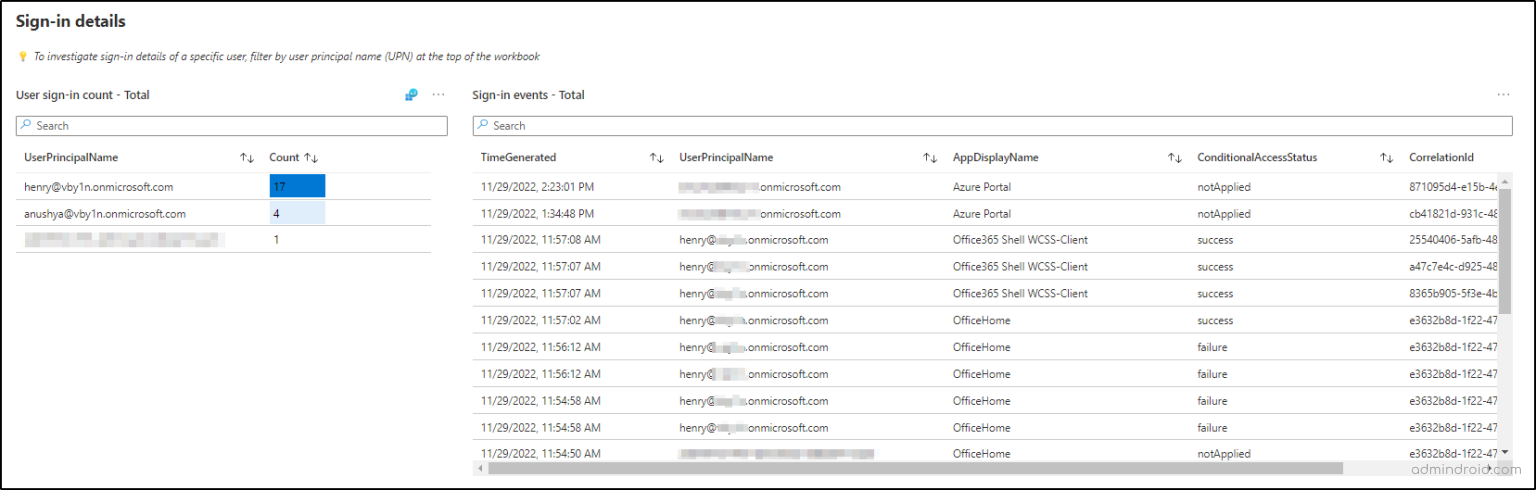Click correlation ID starting 25540406-5afb

coord(1453,240)
